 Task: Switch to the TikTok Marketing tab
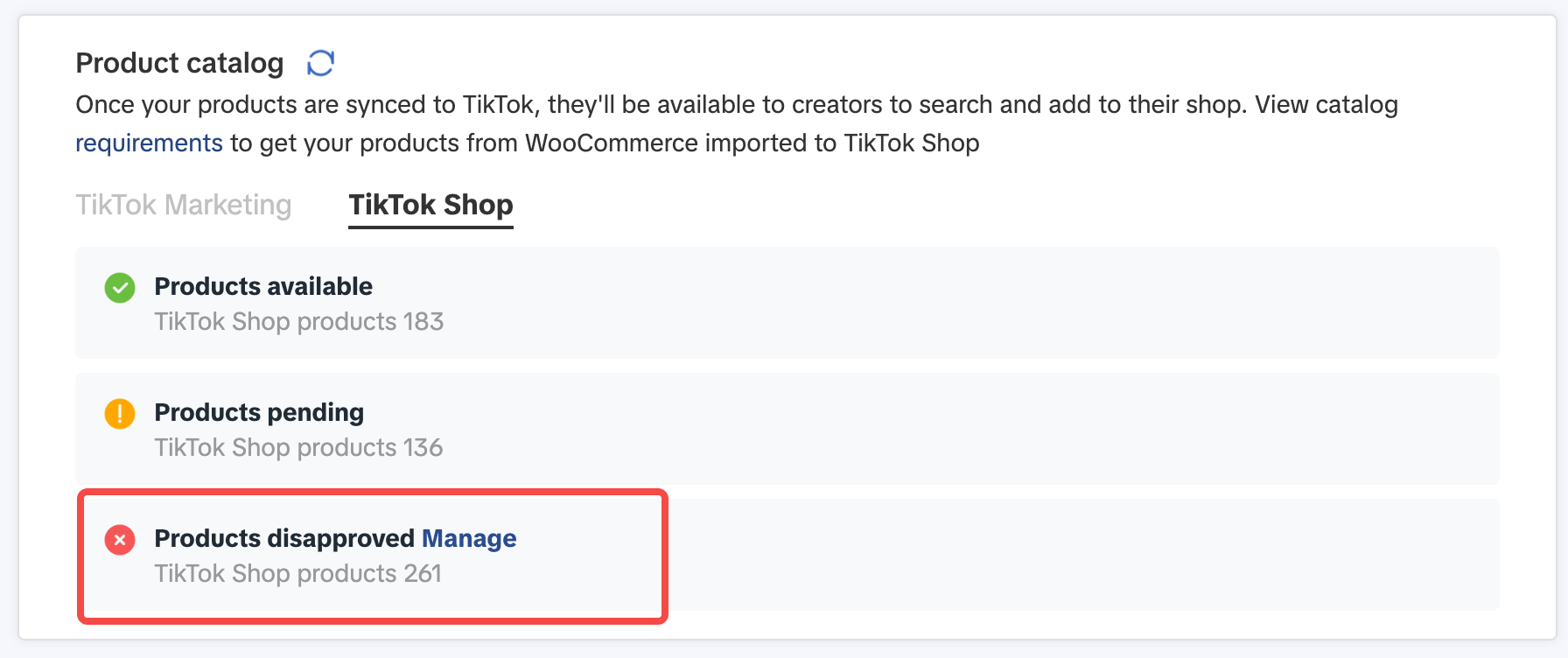pyautogui.click(x=184, y=205)
